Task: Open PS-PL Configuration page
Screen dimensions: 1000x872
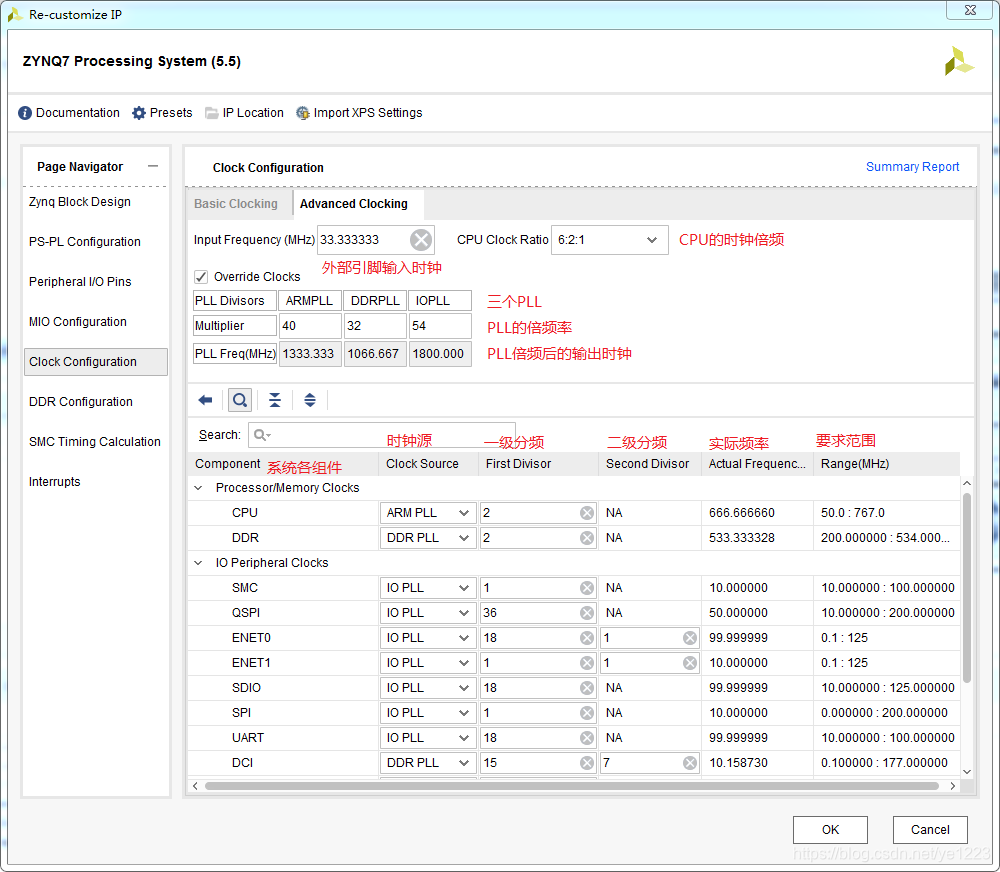Action: [x=85, y=242]
